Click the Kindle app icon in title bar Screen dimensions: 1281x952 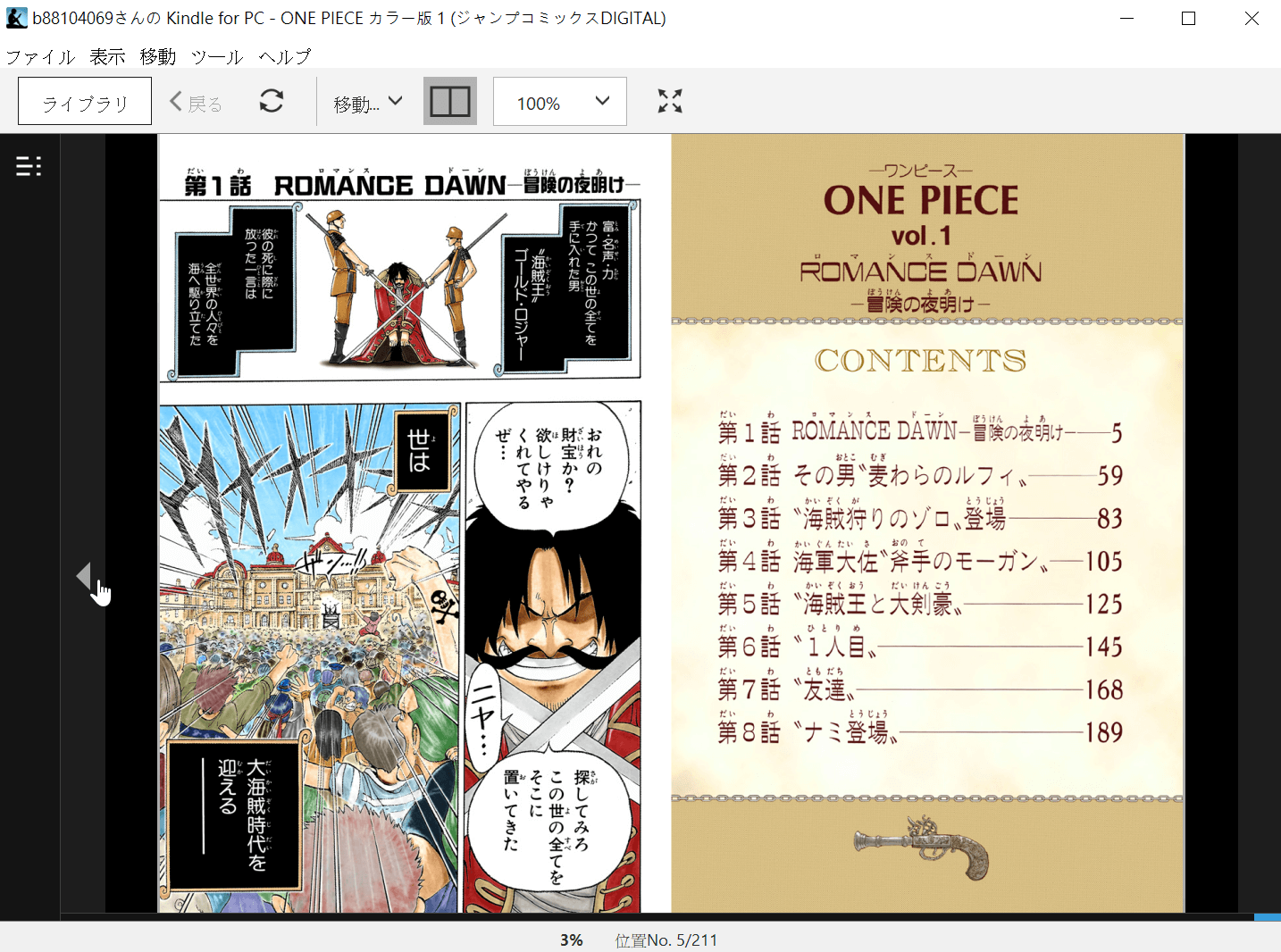click(x=16, y=18)
